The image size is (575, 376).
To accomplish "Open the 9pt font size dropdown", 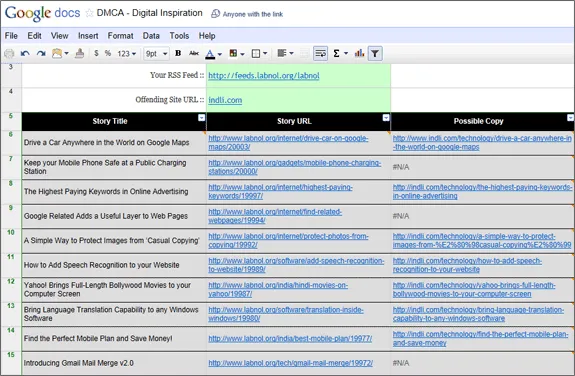I will tap(156, 54).
